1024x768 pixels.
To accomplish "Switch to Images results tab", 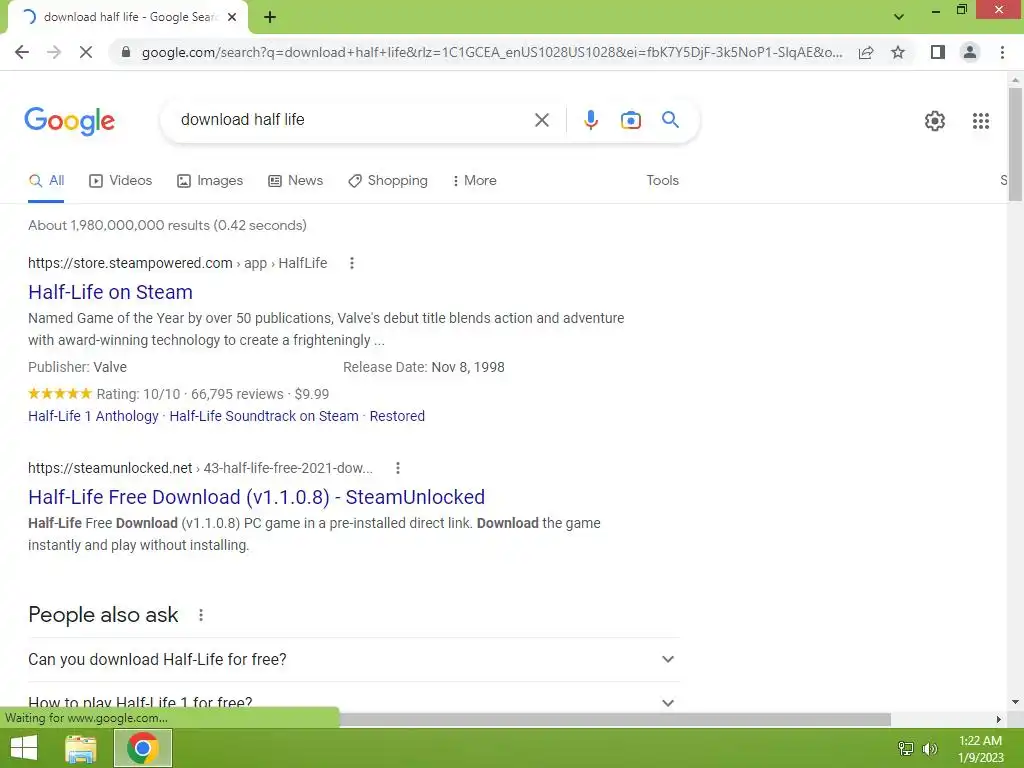I will (210, 181).
